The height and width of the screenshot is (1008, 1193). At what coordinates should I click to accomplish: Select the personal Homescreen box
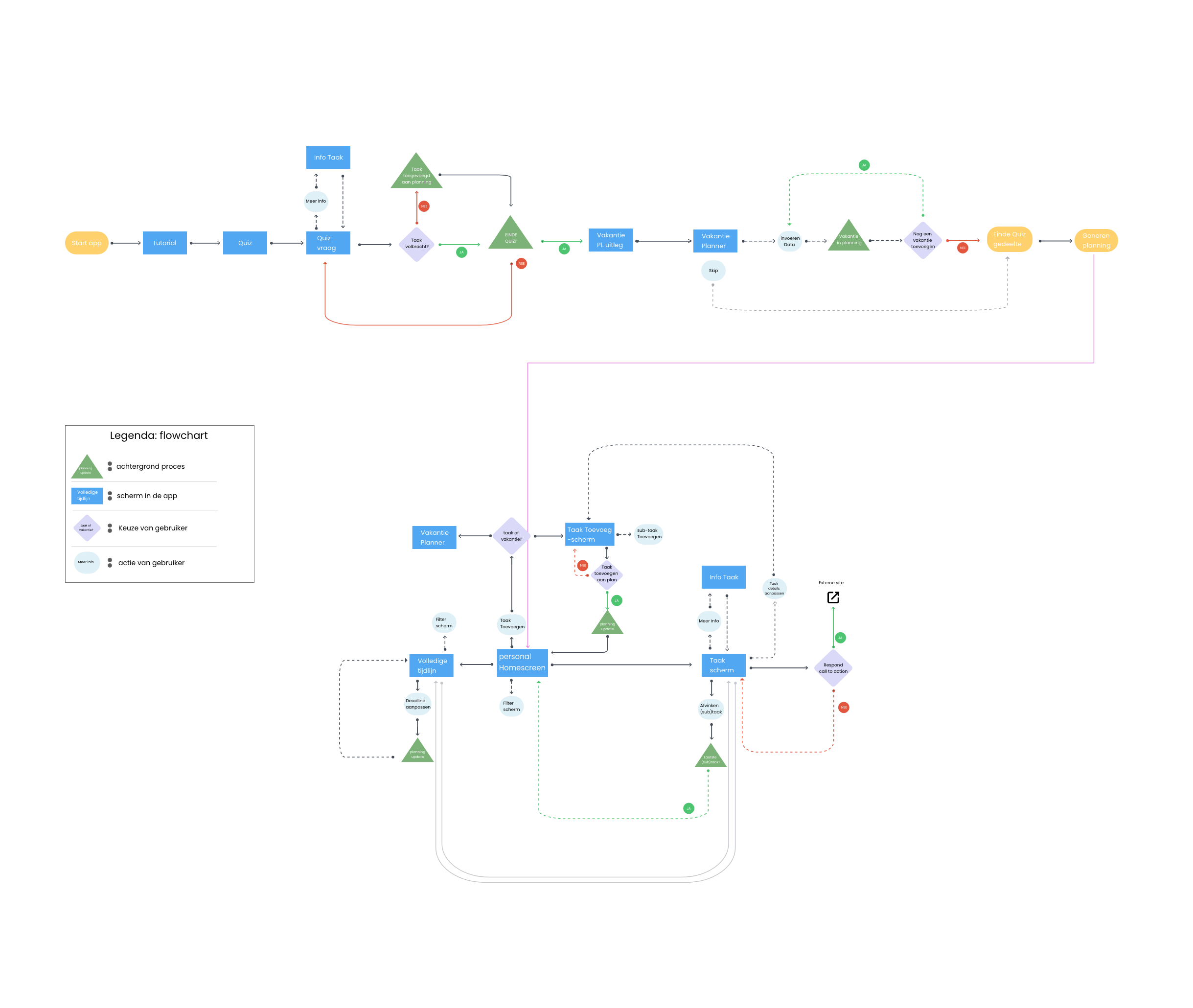point(522,662)
